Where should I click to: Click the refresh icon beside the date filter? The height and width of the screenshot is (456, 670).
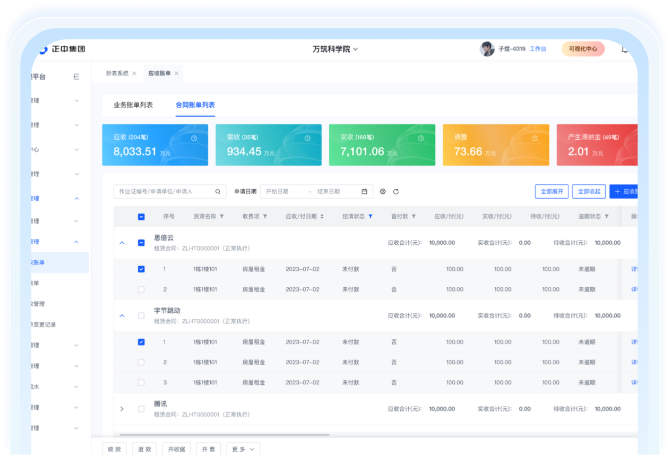tap(396, 191)
